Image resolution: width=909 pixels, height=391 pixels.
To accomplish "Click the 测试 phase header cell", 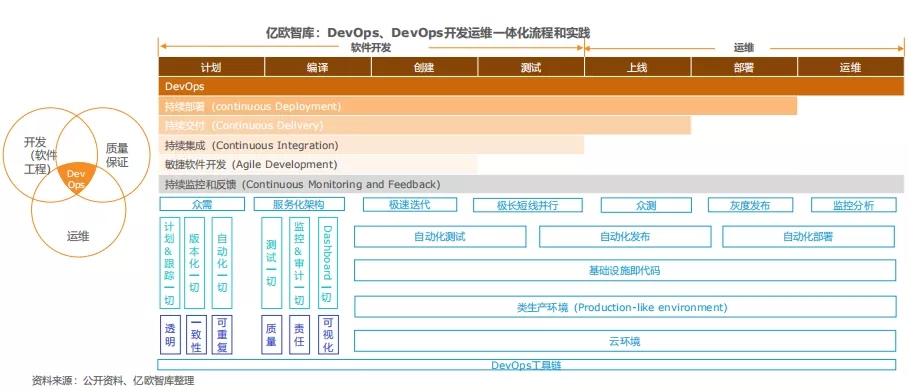I will (x=531, y=67).
